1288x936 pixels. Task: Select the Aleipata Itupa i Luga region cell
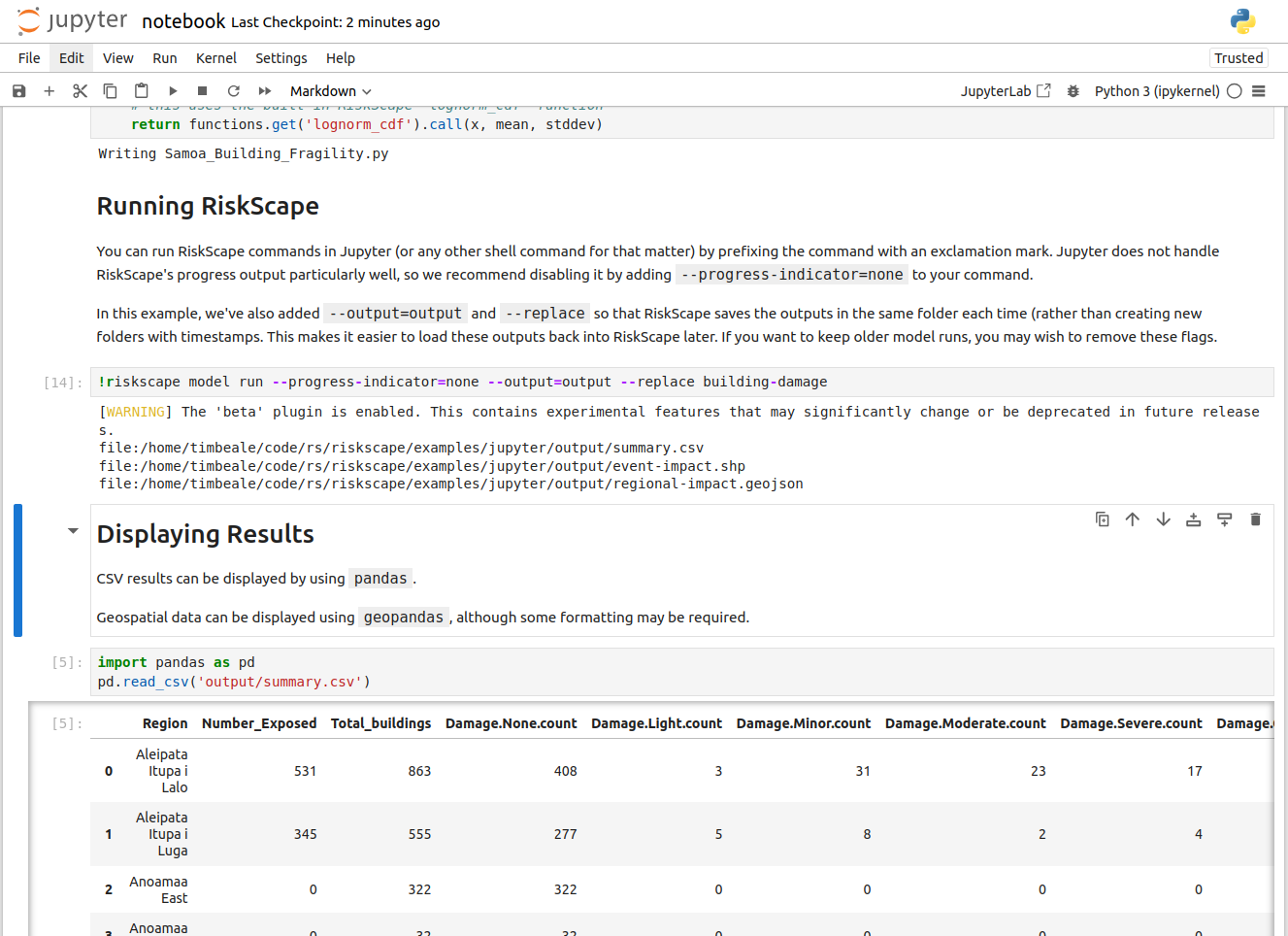pyautogui.click(x=161, y=834)
